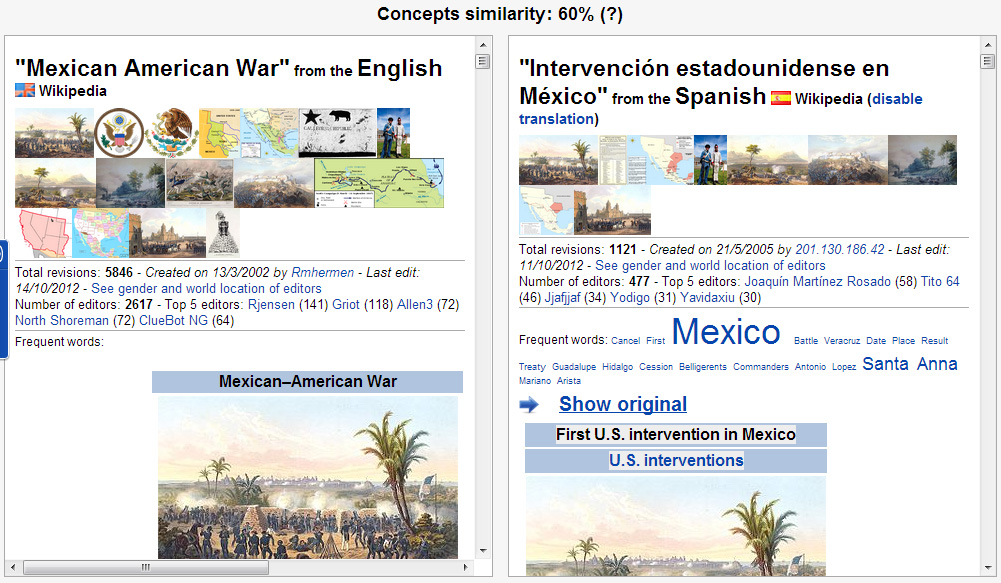Image resolution: width=1001 pixels, height=583 pixels.
Task: Click the Mexican–American War infobox title
Action: click(x=308, y=381)
